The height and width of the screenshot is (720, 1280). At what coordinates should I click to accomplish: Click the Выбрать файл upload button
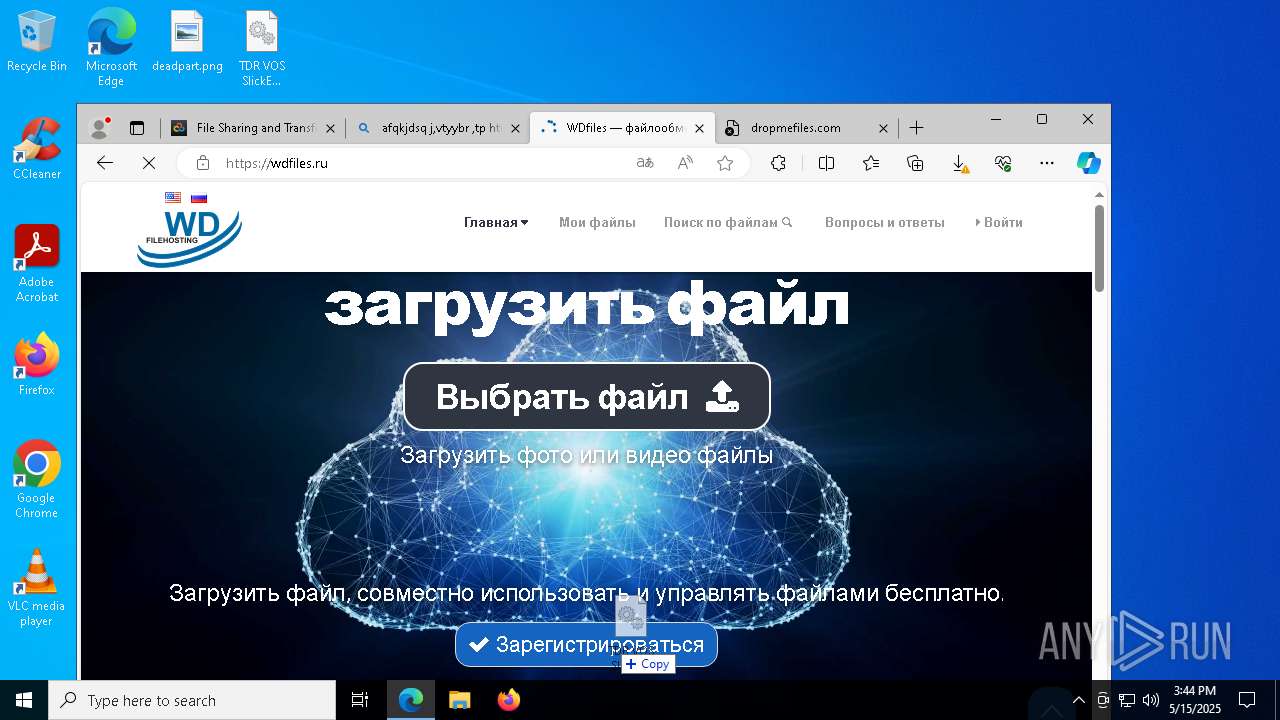click(x=587, y=397)
